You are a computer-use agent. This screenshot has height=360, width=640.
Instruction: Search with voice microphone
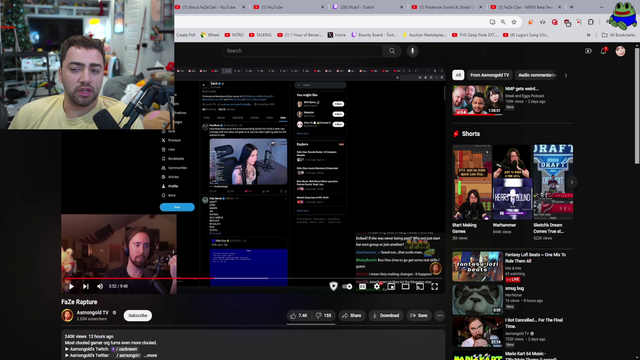[412, 51]
